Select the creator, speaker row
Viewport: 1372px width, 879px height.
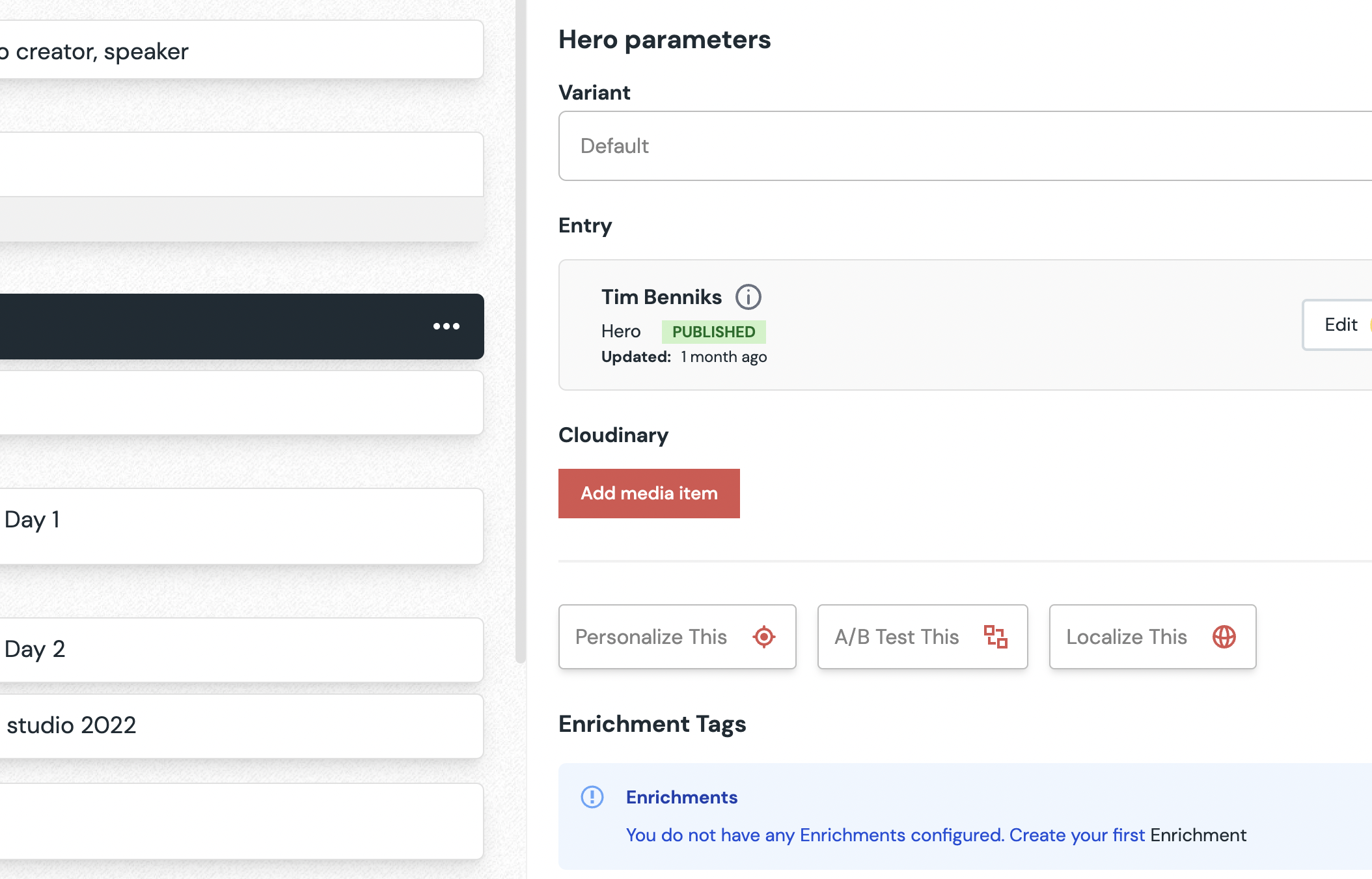[x=241, y=51]
